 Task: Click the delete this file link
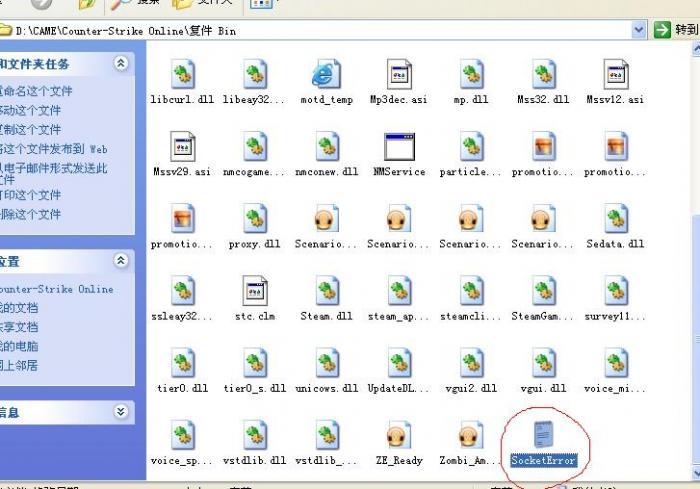(x=31, y=214)
